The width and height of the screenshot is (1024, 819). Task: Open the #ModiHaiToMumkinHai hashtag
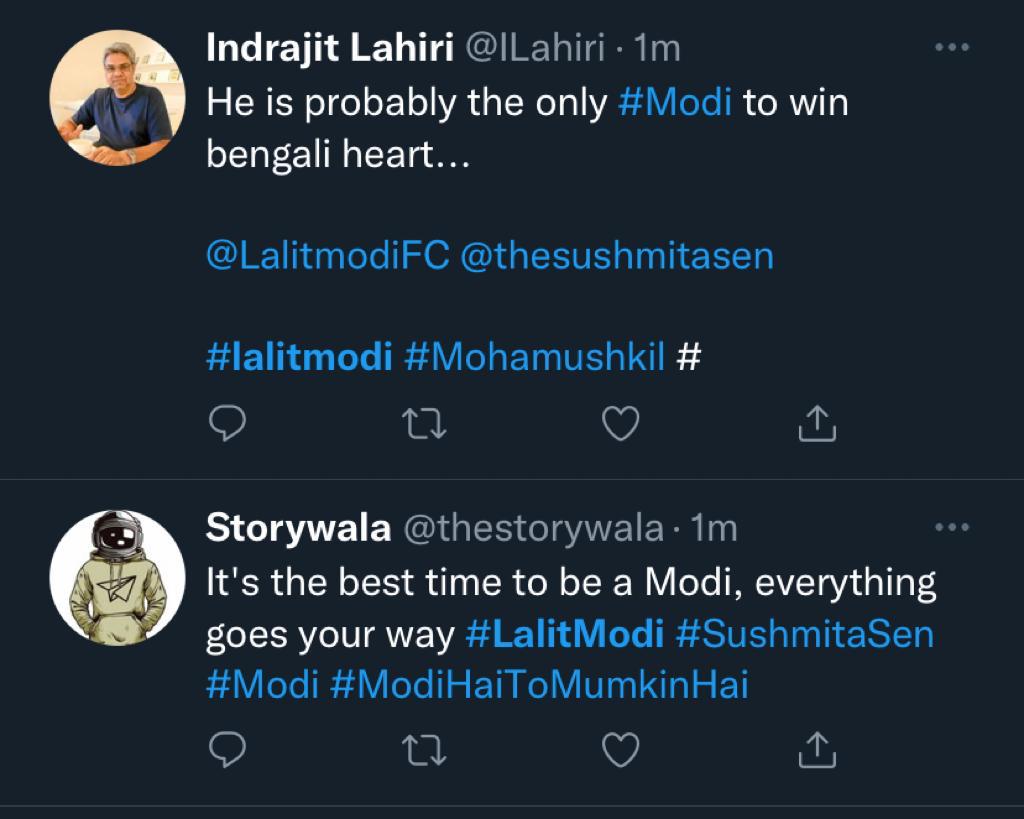(539, 685)
